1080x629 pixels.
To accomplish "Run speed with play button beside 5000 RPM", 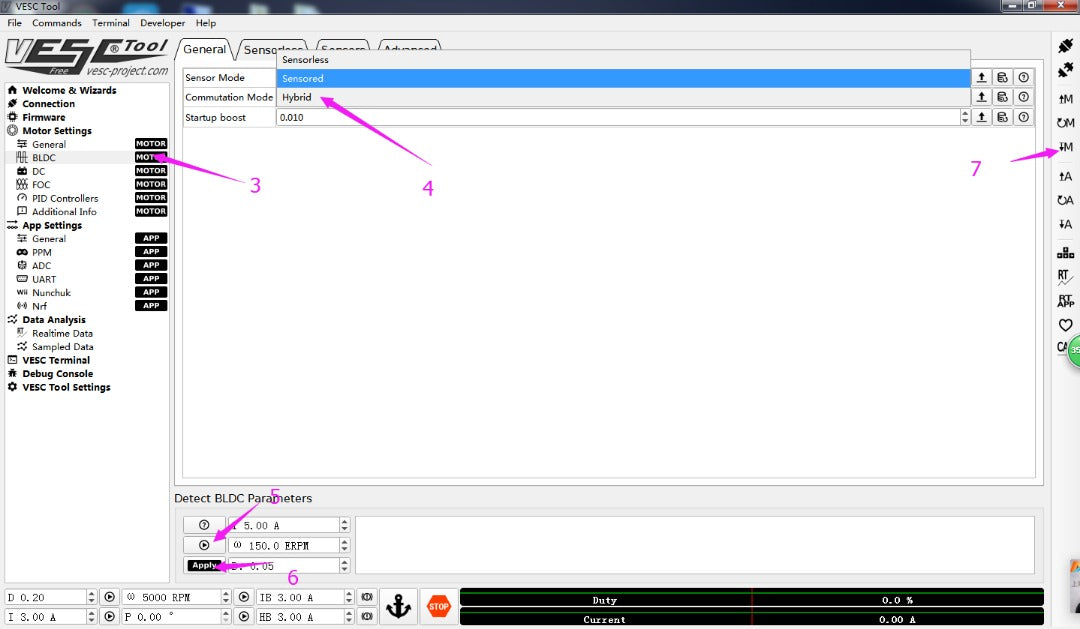I will (x=244, y=597).
